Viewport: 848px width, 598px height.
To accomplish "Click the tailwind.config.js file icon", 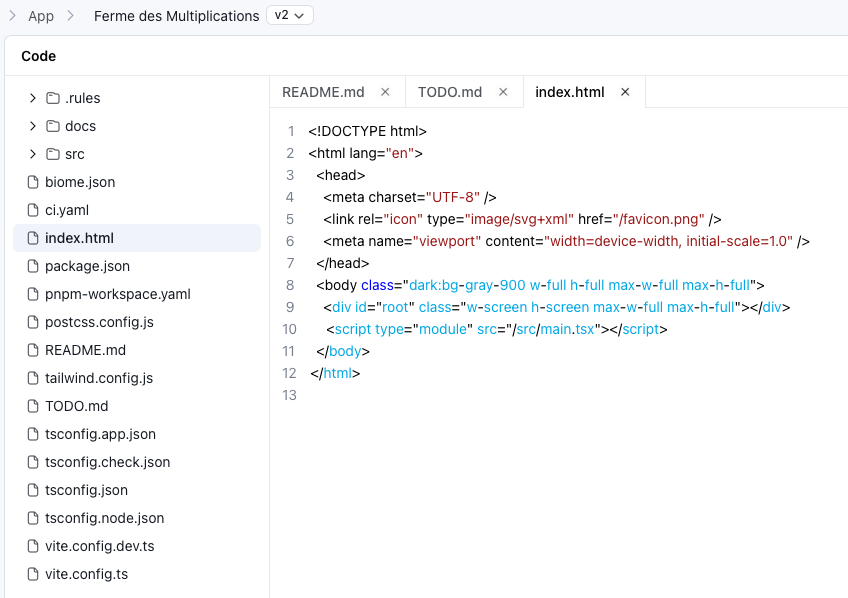I will point(32,378).
